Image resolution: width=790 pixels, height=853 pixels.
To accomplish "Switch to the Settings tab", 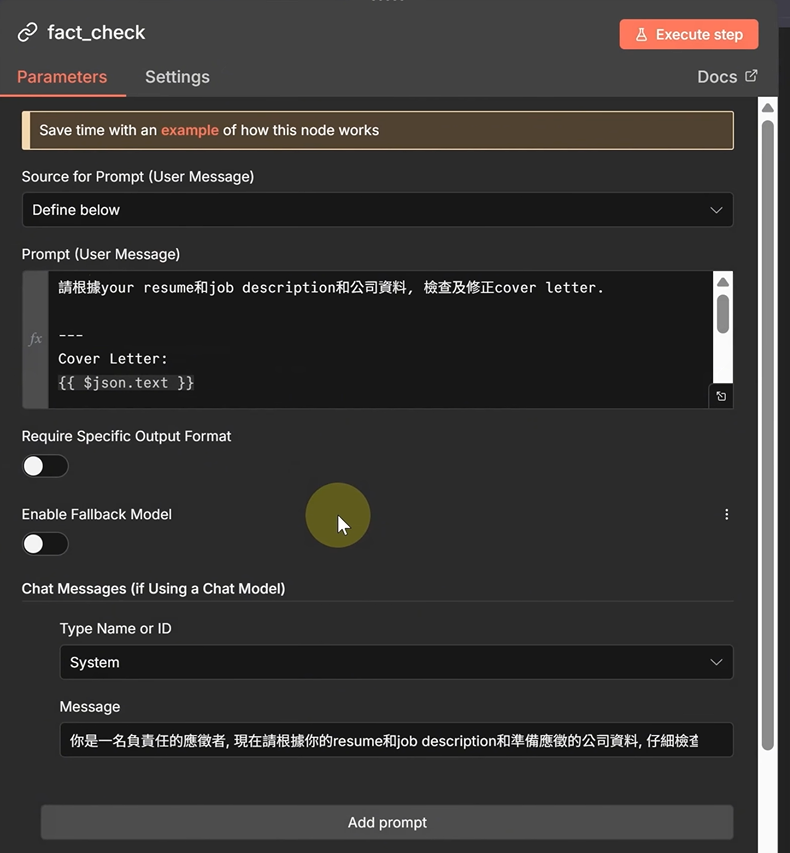I will click(x=177, y=77).
